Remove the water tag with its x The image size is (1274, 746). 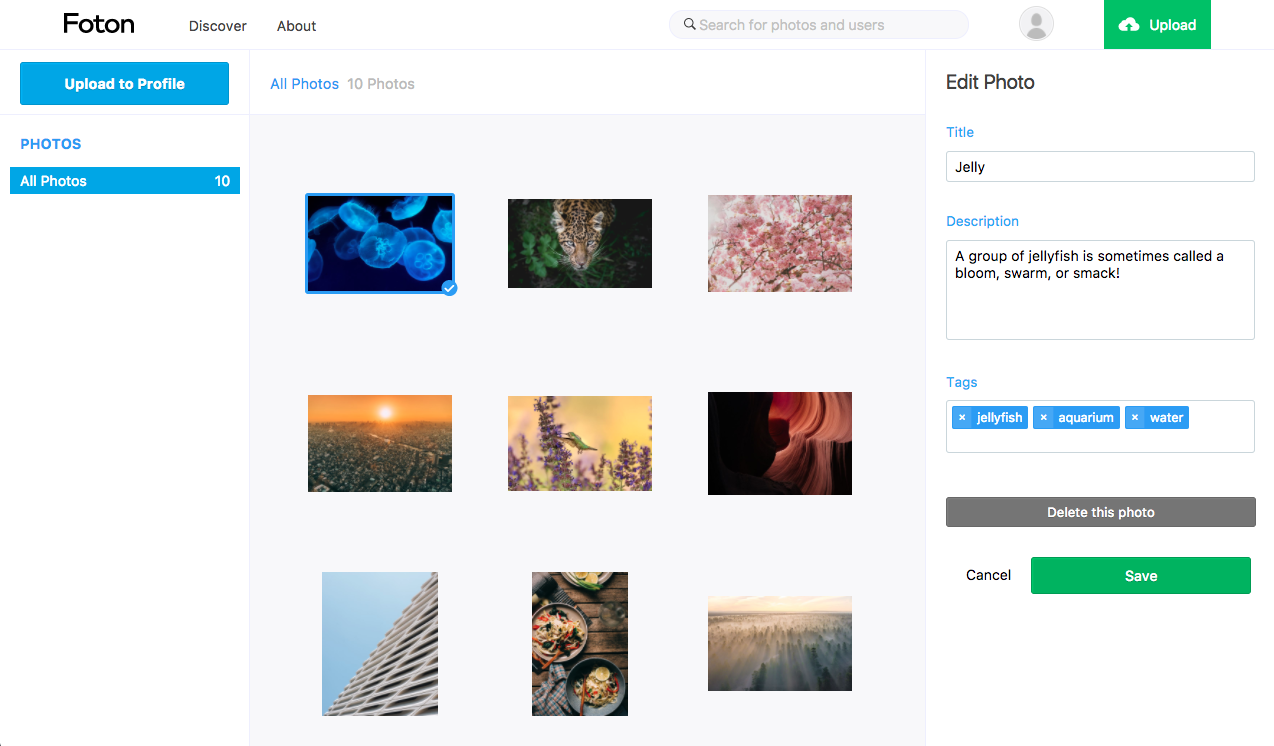[x=1135, y=418]
